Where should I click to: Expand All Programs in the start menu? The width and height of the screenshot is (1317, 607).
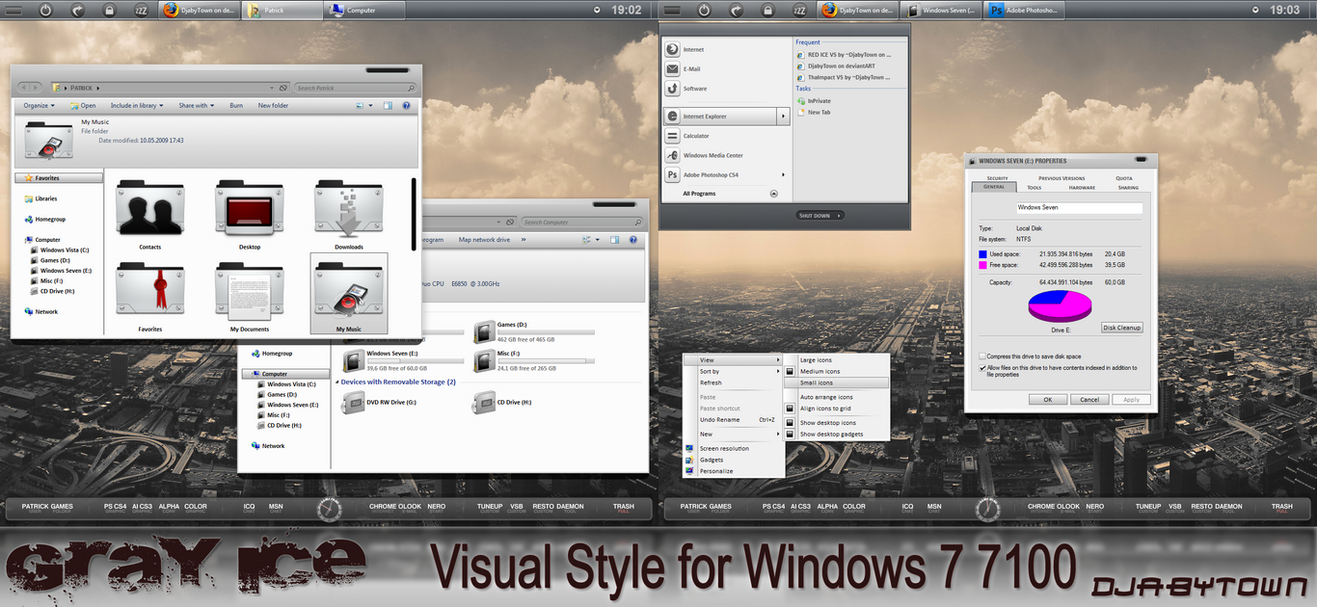[x=729, y=194]
